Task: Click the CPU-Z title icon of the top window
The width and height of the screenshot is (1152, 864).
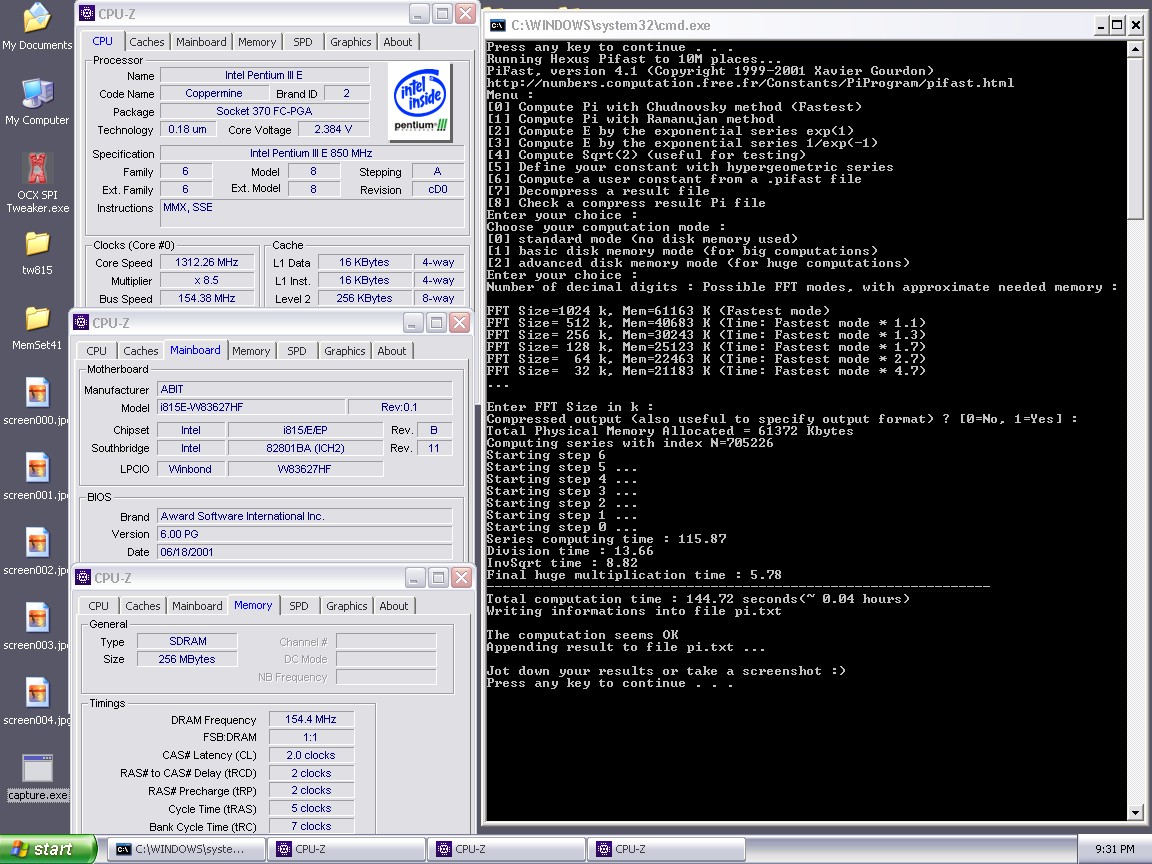Action: coord(87,14)
